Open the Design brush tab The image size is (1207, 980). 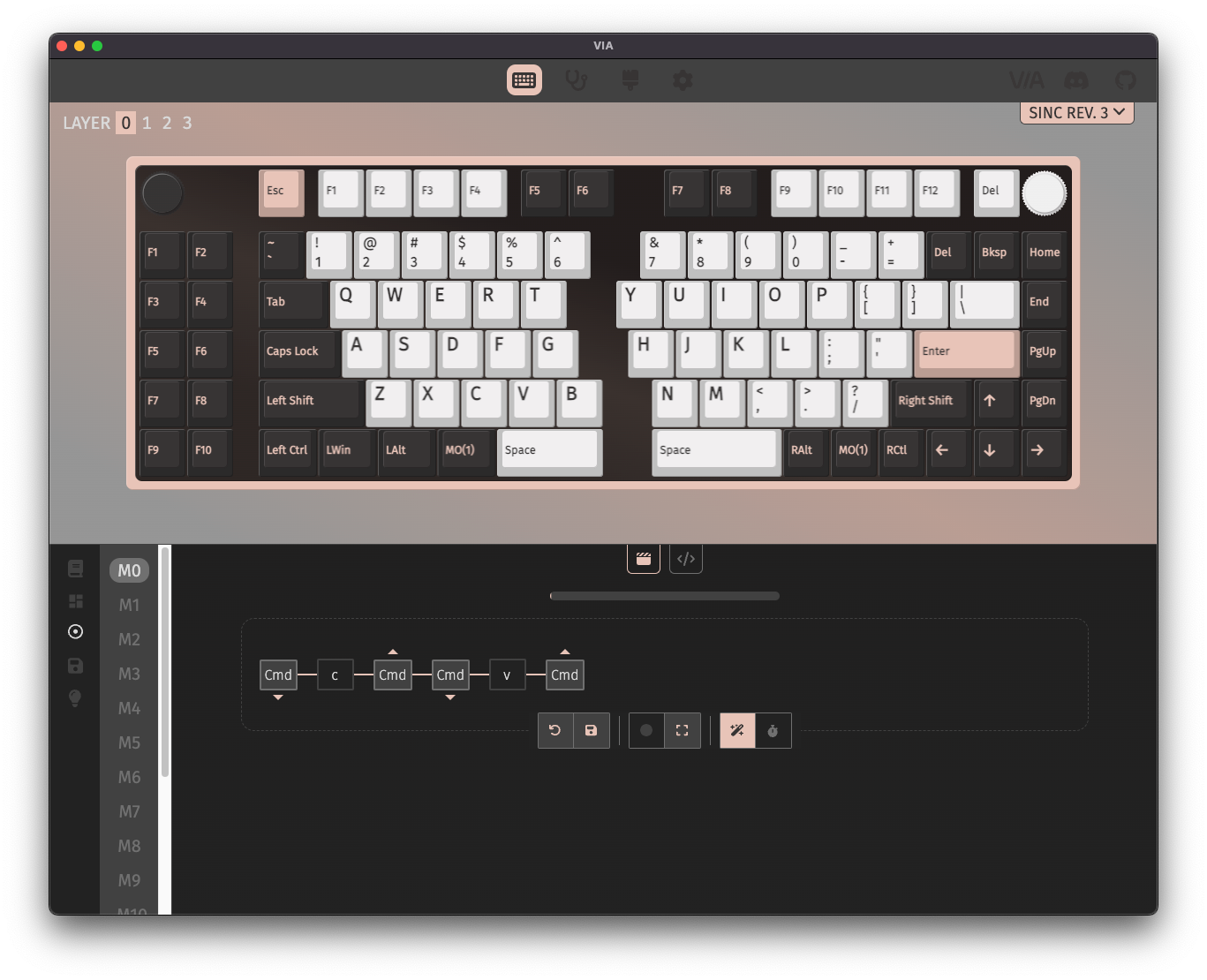point(630,80)
